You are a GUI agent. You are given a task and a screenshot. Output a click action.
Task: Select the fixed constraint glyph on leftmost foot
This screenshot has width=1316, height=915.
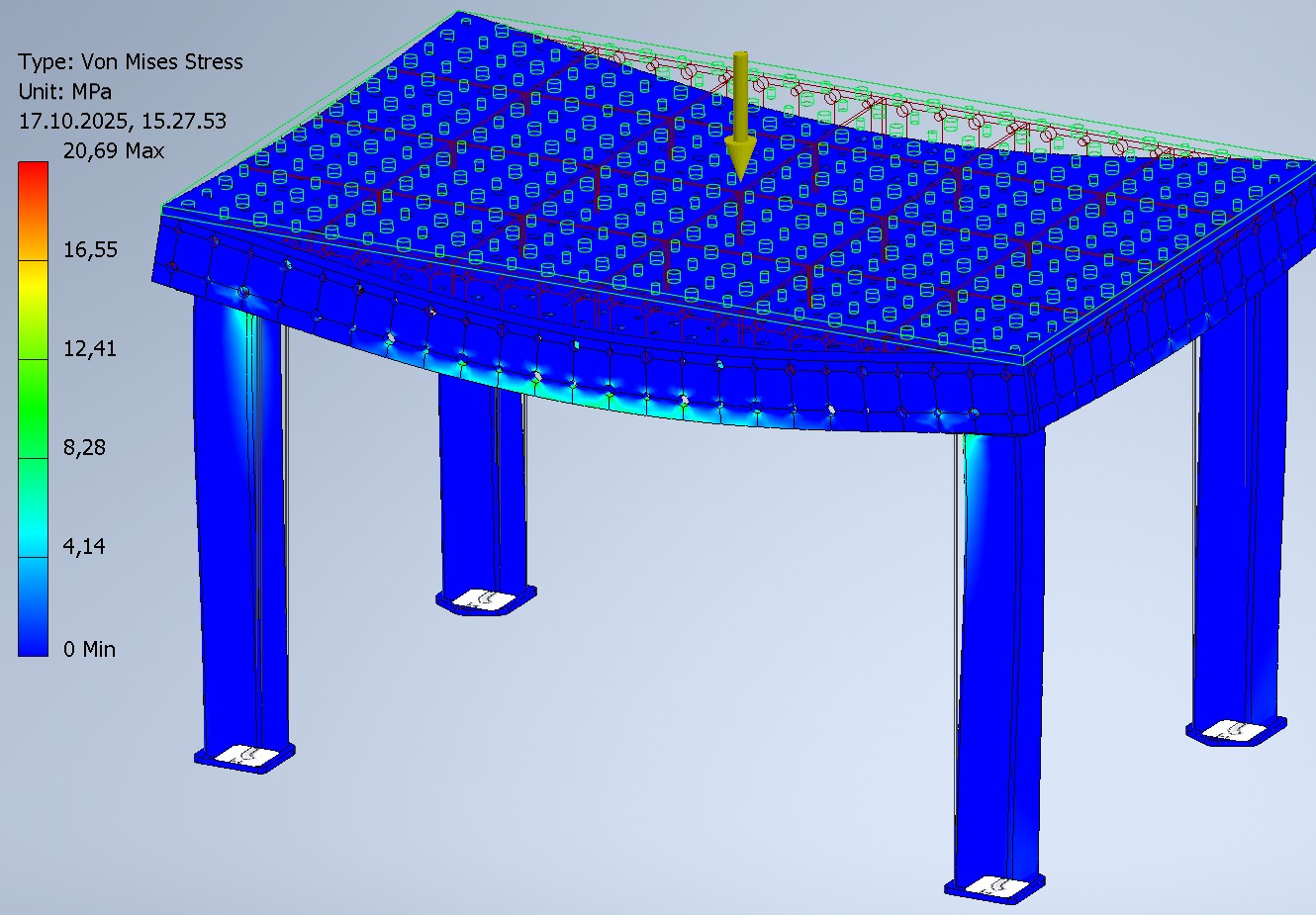pos(243,756)
